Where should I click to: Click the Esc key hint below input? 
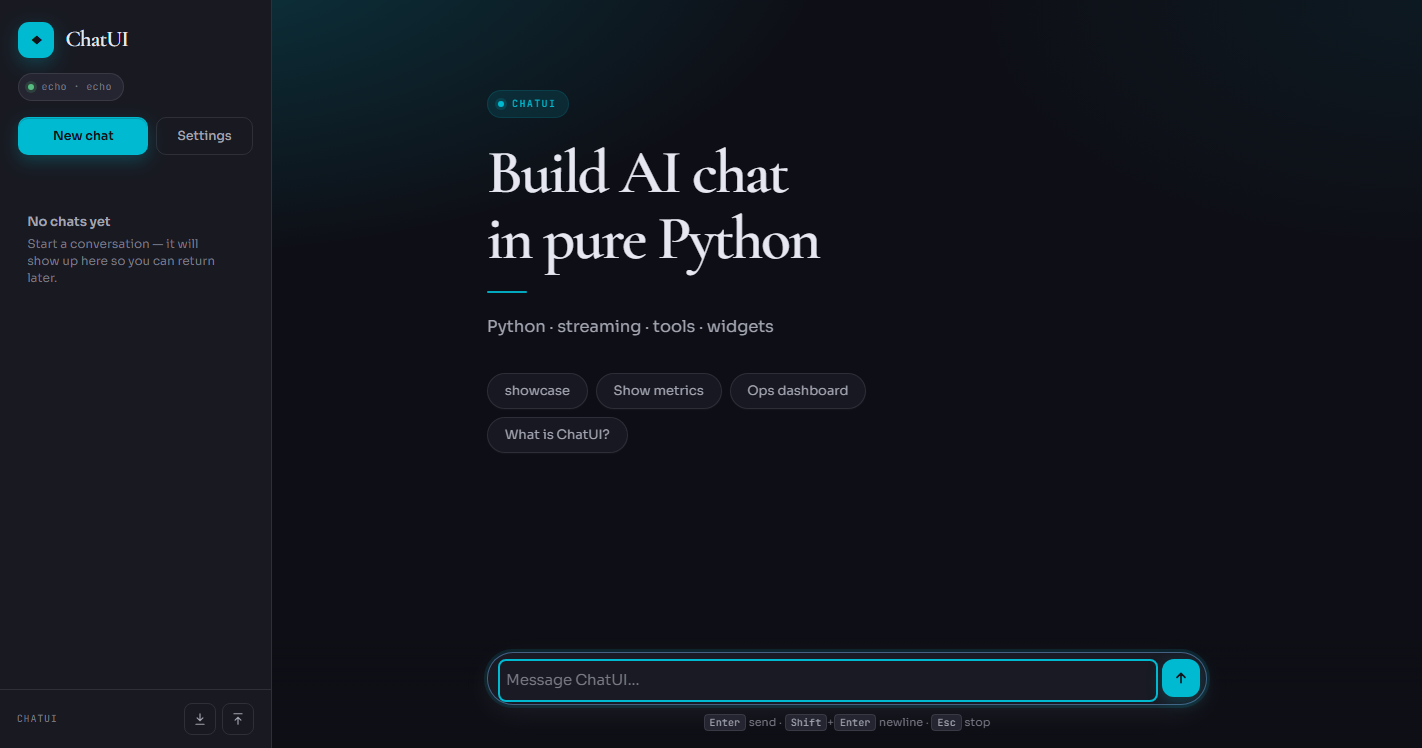946,722
